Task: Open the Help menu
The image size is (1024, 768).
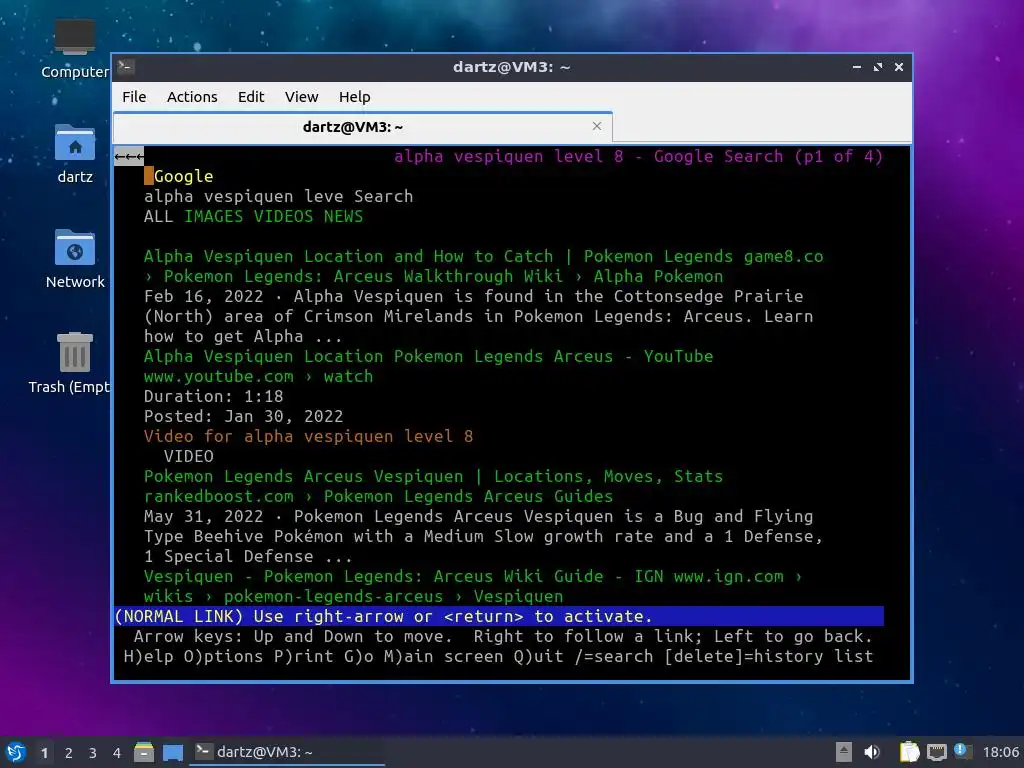Action: [355, 97]
